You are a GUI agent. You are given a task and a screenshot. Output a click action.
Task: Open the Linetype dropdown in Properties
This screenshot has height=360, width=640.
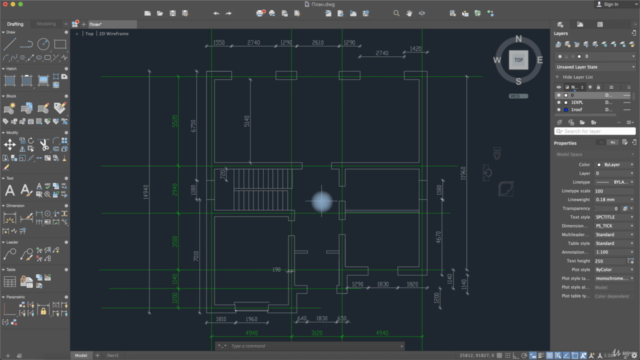[x=615, y=182]
